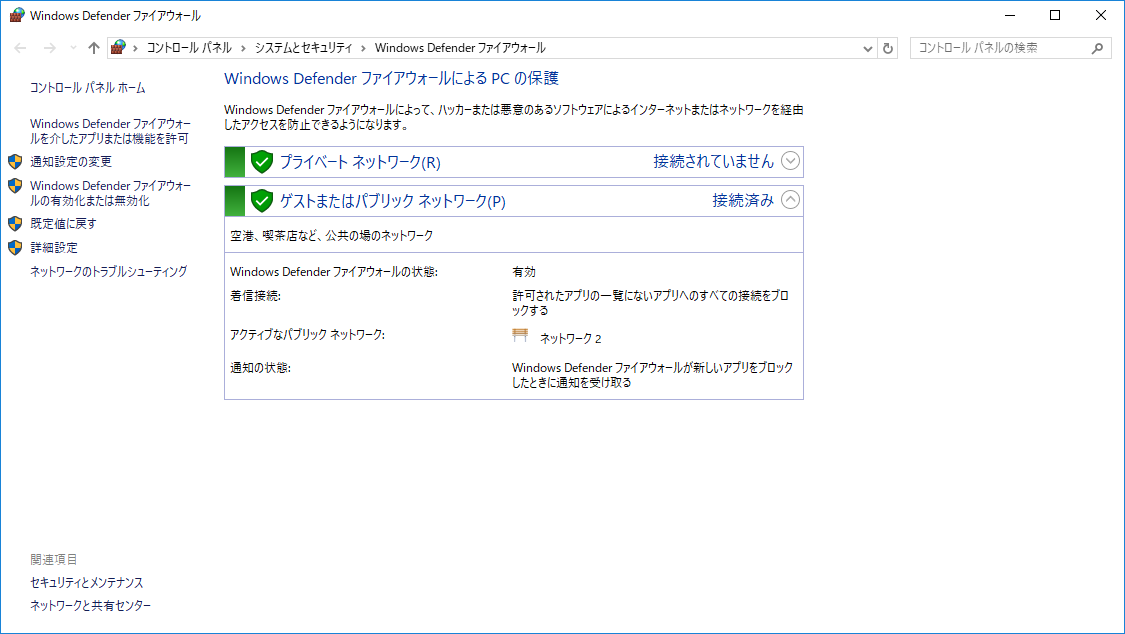Image resolution: width=1125 pixels, height=634 pixels.
Task: Open 通知設定の変更 link
Action: [x=71, y=161]
